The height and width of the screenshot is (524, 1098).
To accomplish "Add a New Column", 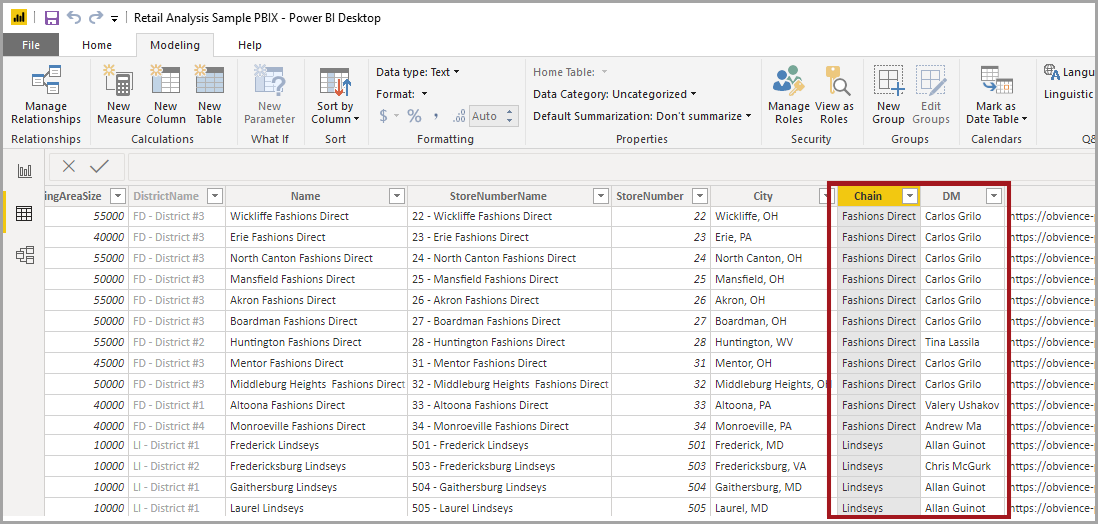I will click(165, 96).
